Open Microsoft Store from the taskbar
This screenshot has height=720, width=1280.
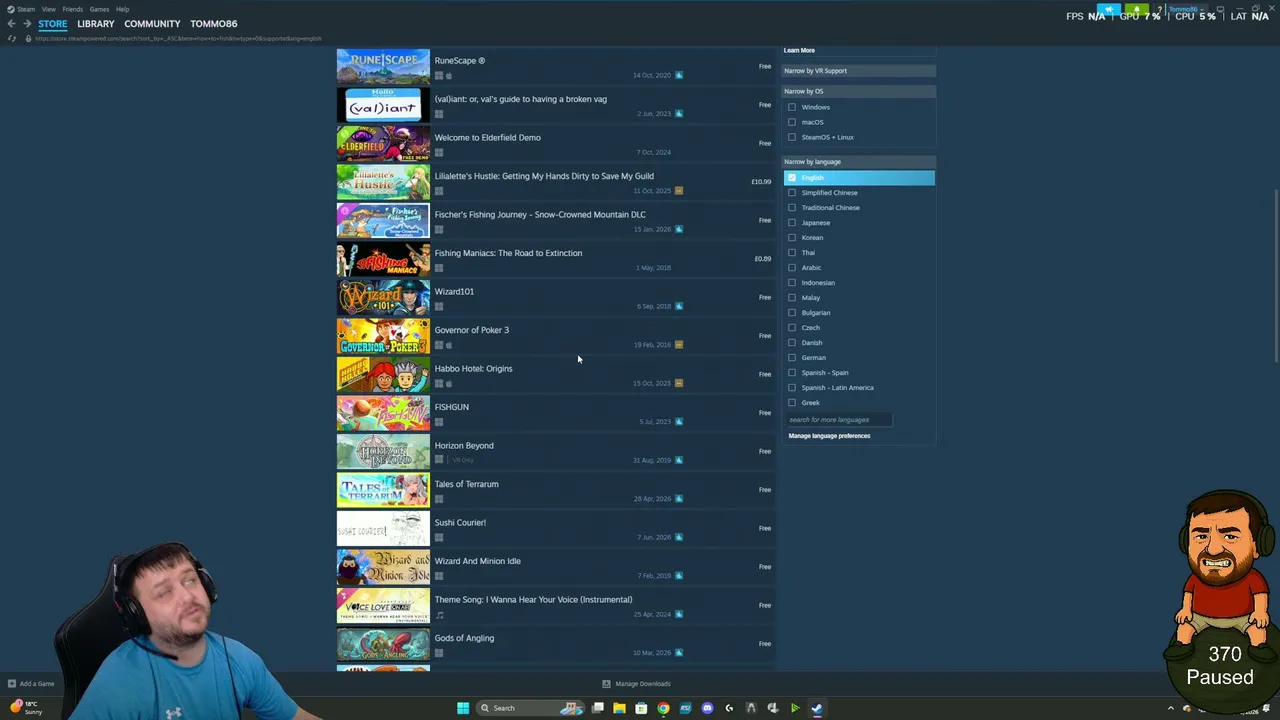(x=641, y=708)
